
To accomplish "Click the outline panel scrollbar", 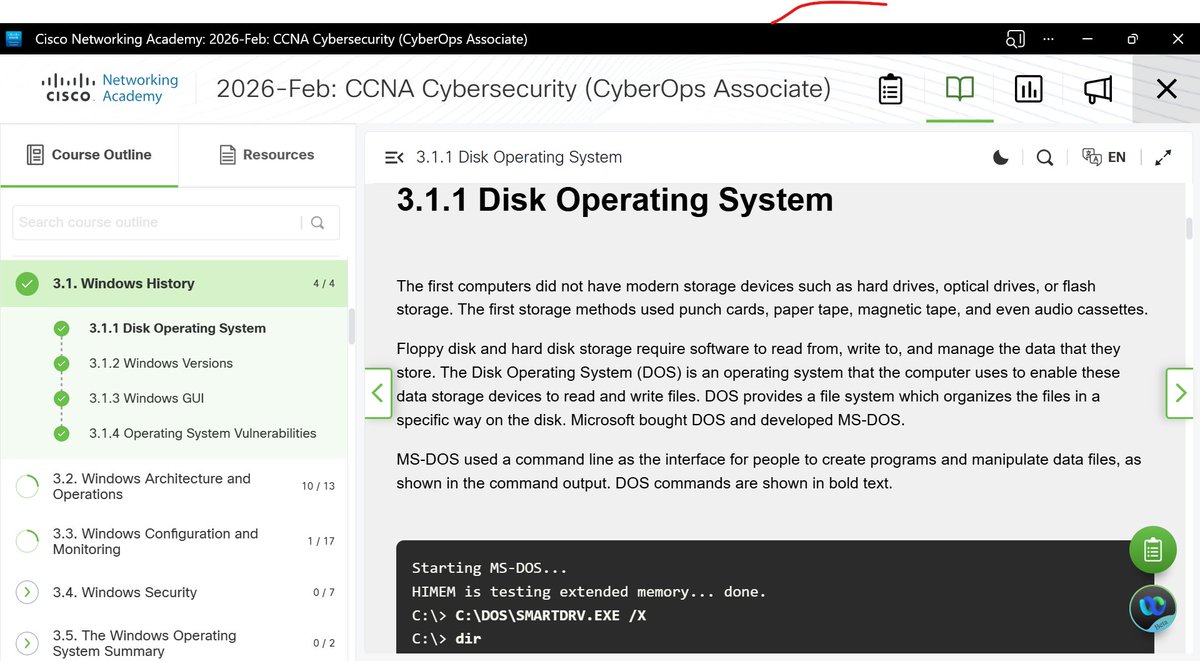I will [351, 326].
